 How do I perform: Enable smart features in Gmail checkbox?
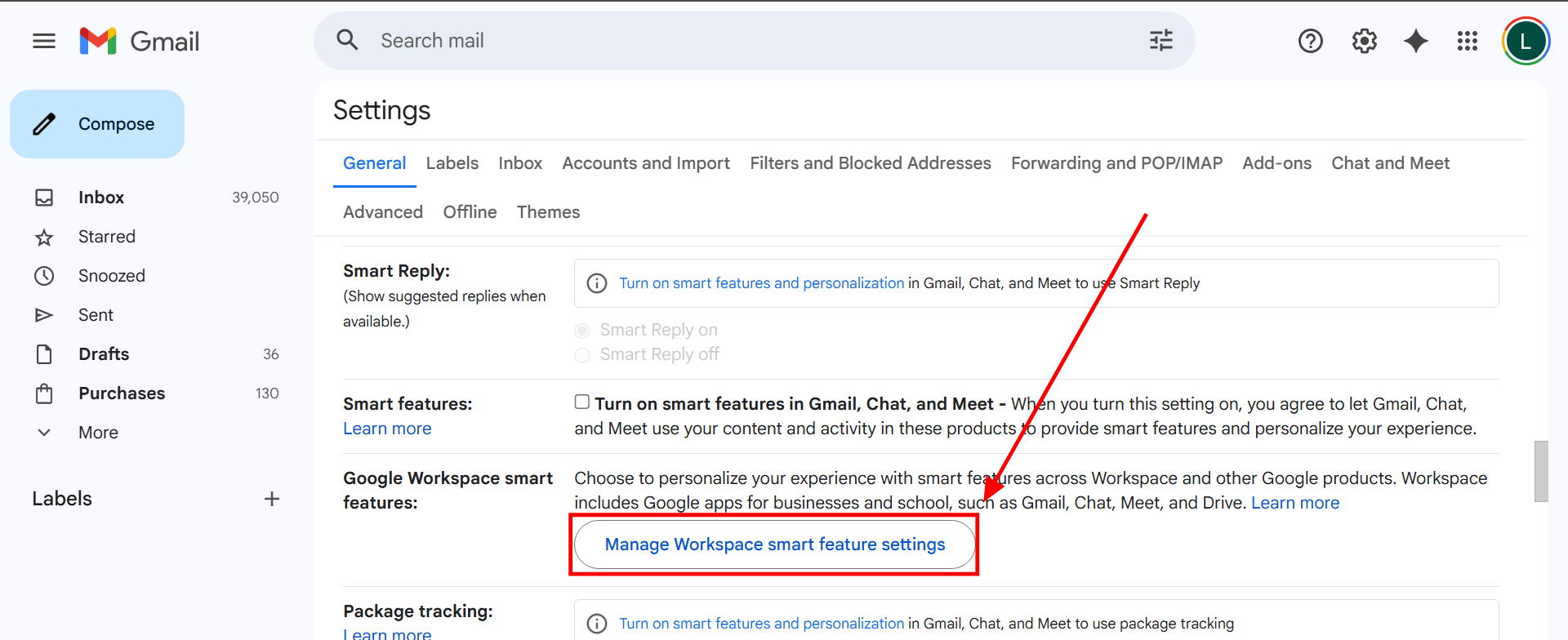pos(582,402)
